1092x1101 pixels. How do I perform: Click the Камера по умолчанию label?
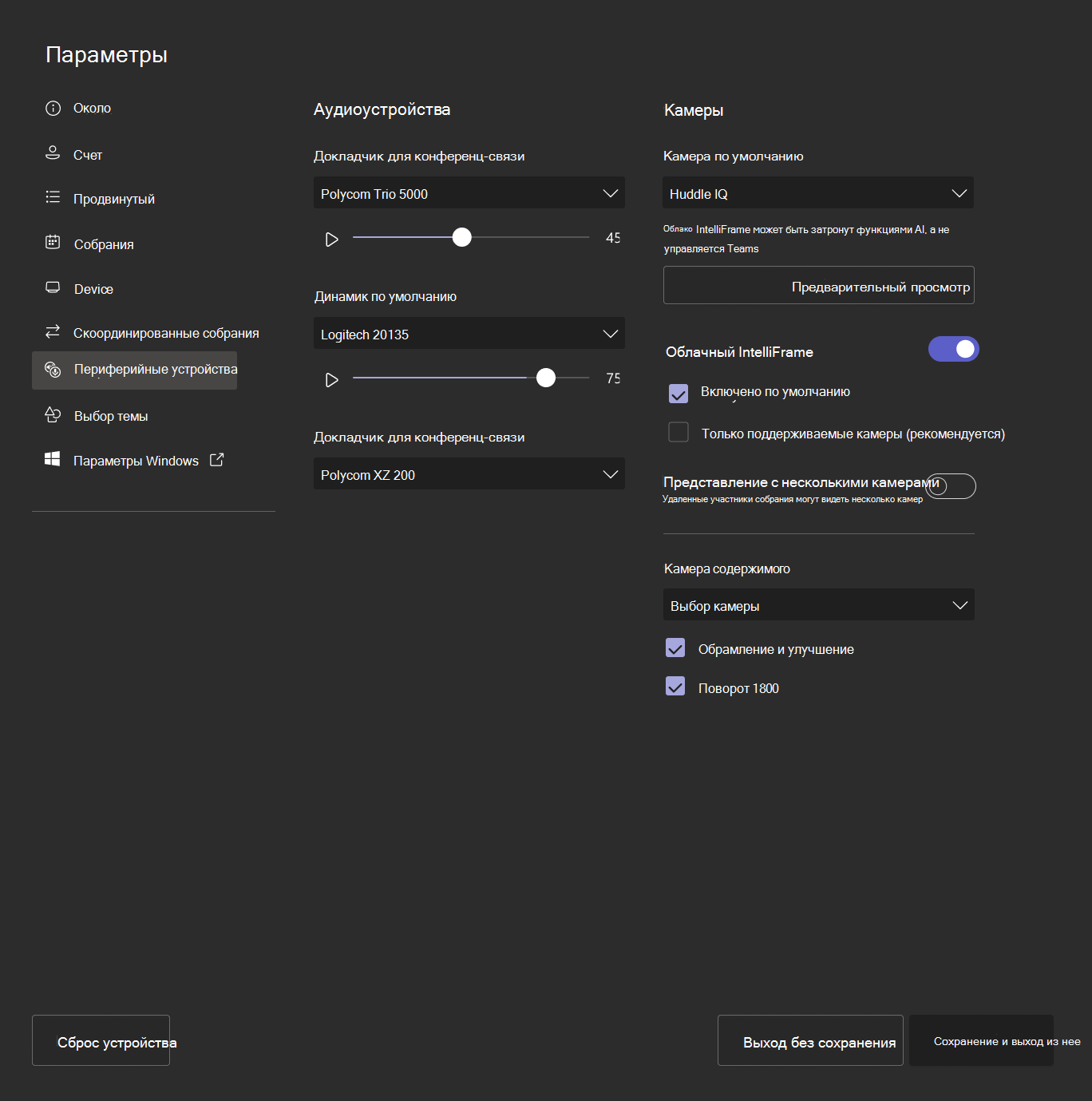[x=734, y=156]
